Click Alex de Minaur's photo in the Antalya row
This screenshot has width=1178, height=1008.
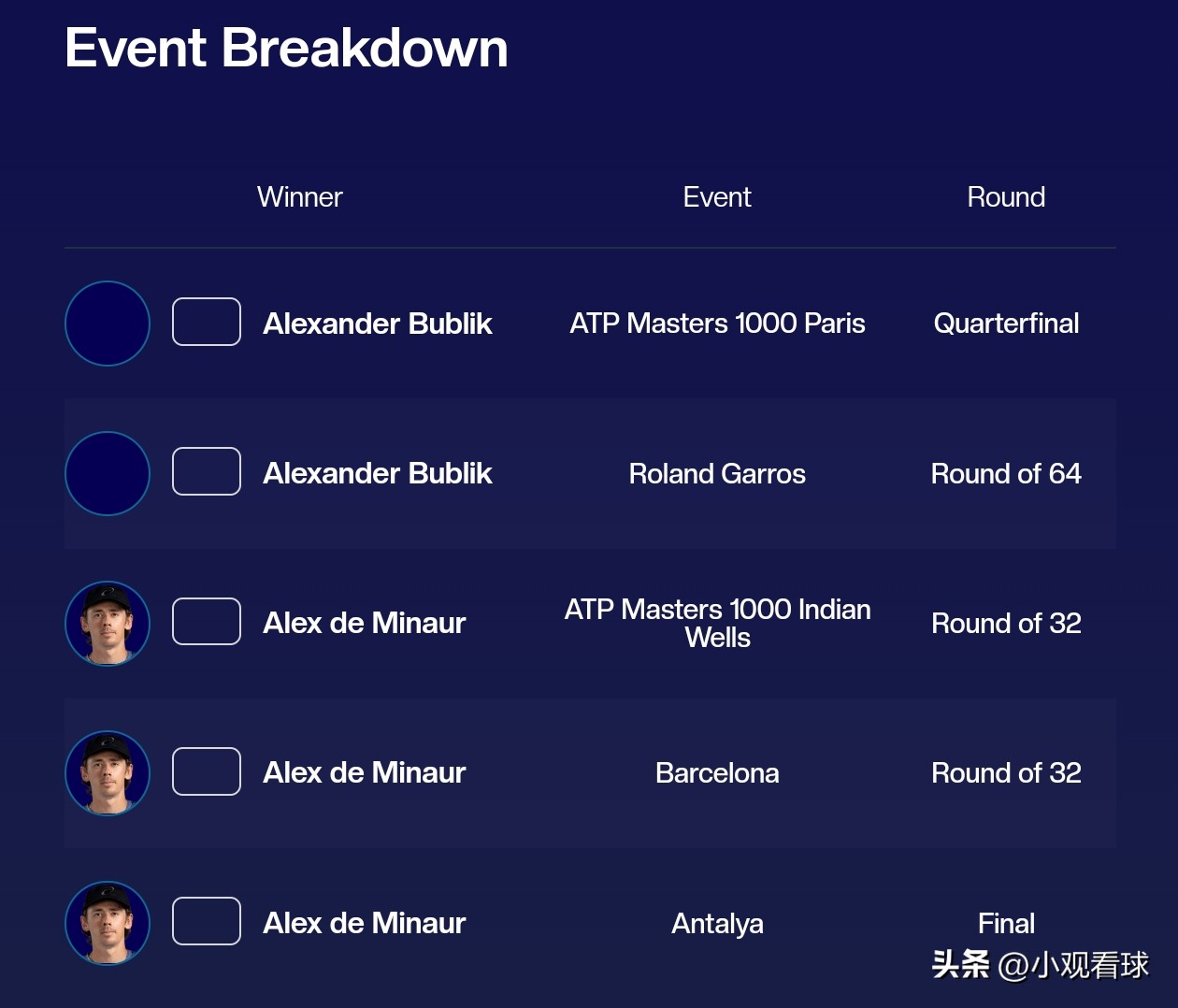[x=108, y=923]
